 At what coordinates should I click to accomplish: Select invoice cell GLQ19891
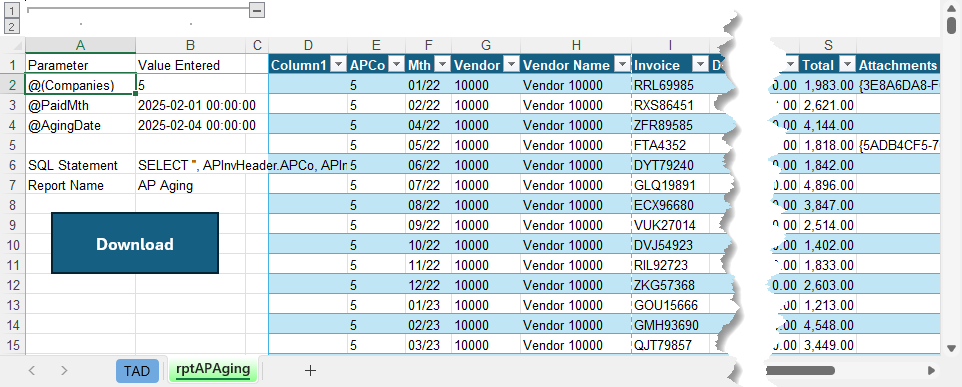pos(671,185)
